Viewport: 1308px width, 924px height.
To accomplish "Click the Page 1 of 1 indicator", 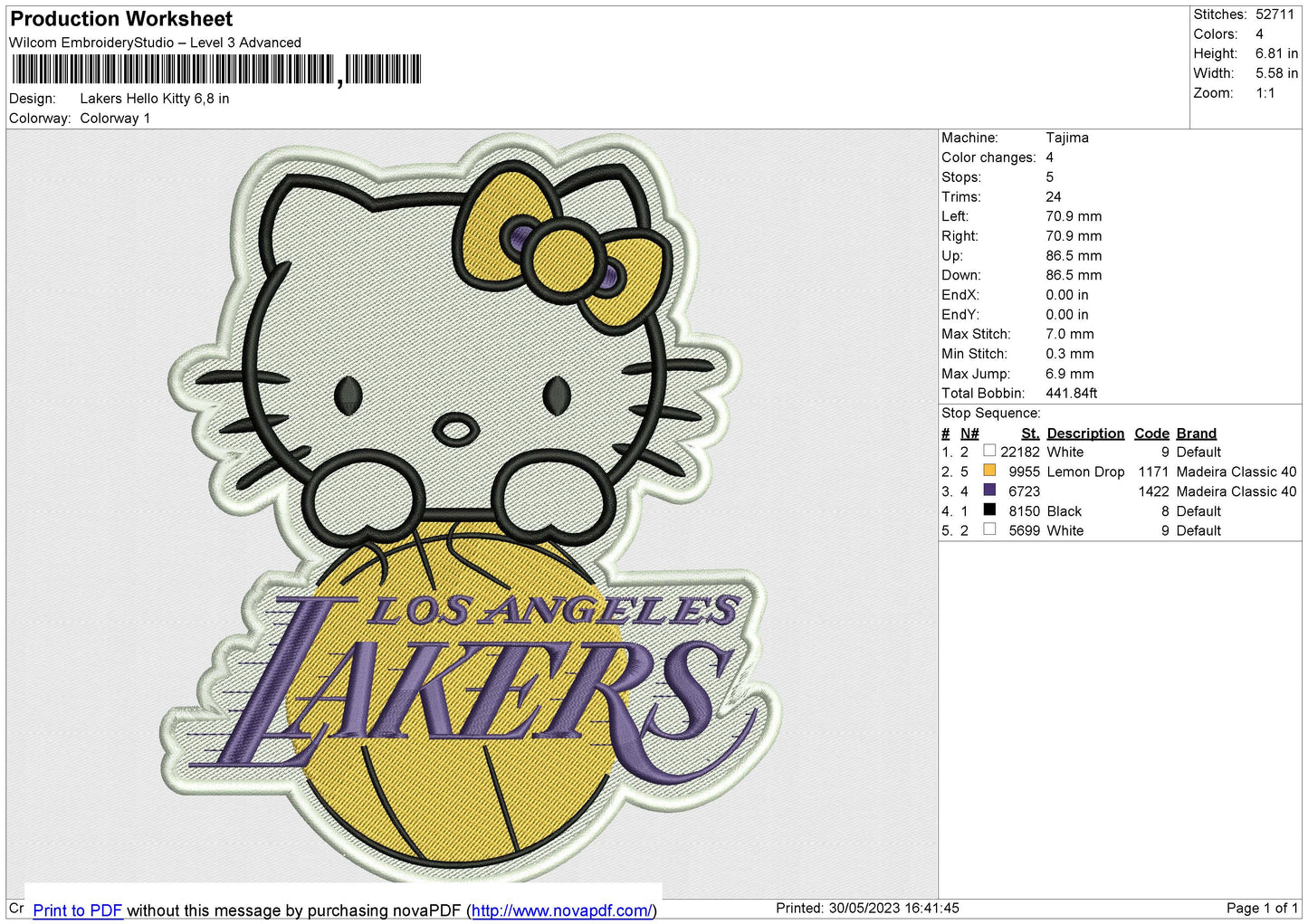I will (x=1262, y=908).
